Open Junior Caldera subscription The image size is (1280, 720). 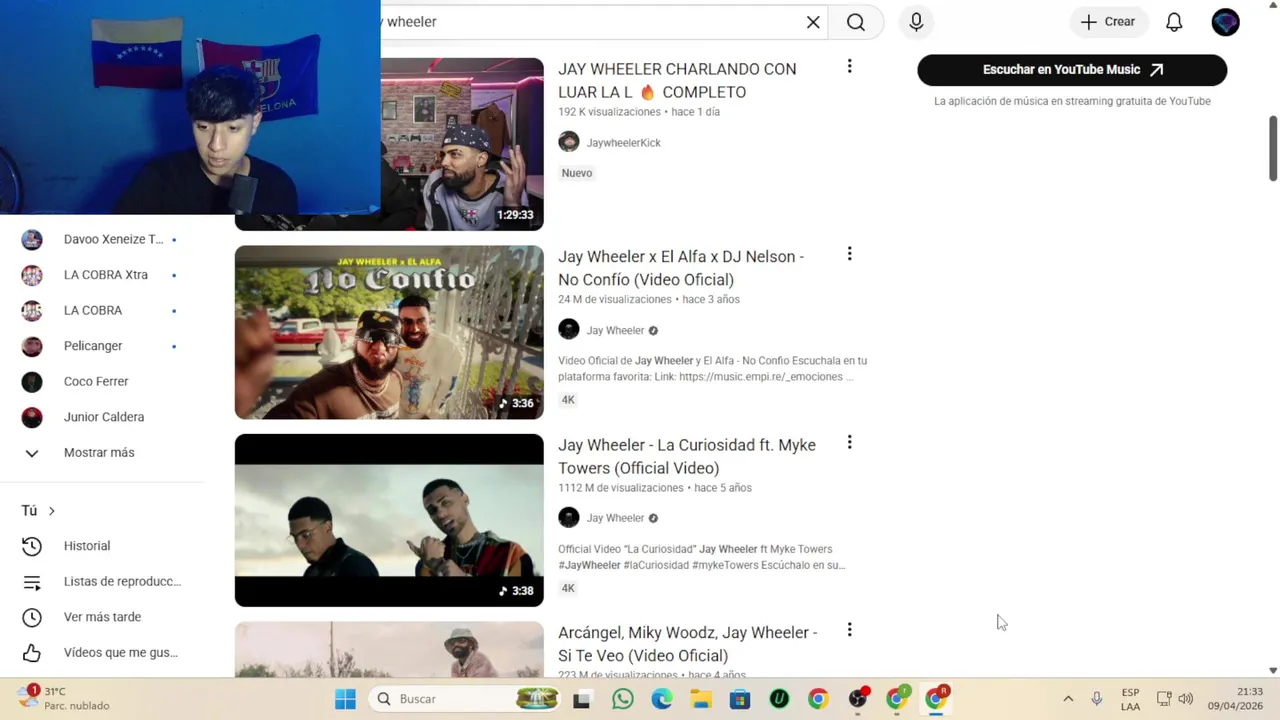pyautogui.click(x=103, y=417)
